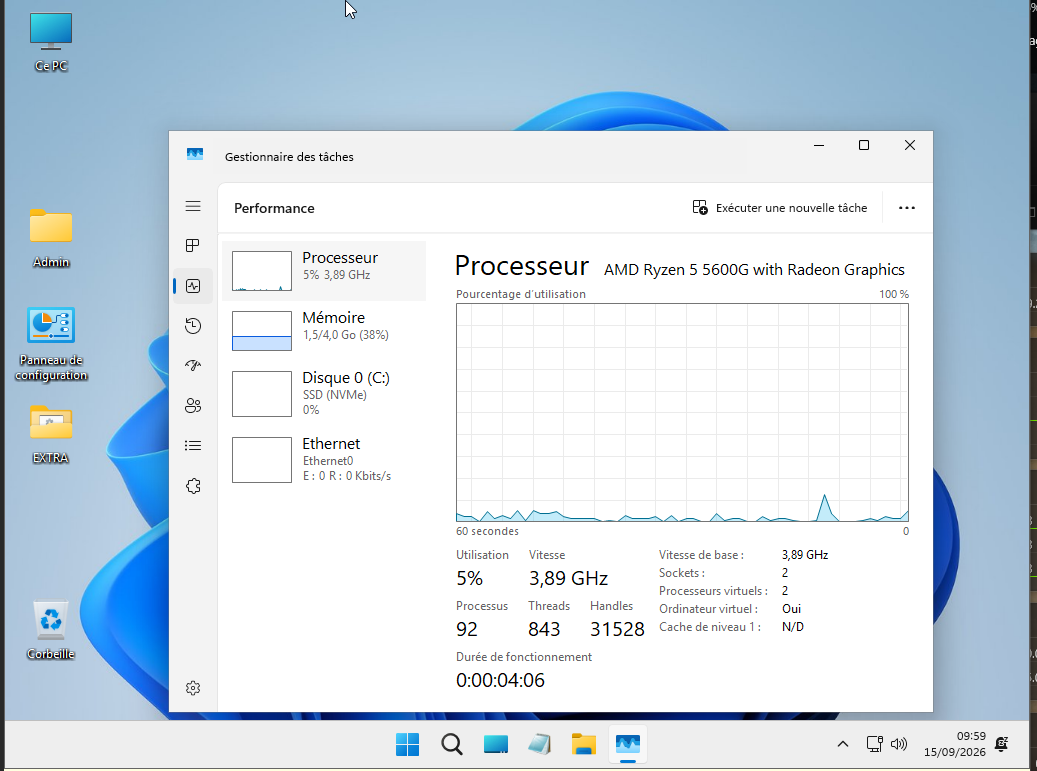
Task: Click the AMD Ryzen 5 5600G processor name
Action: coord(754,270)
